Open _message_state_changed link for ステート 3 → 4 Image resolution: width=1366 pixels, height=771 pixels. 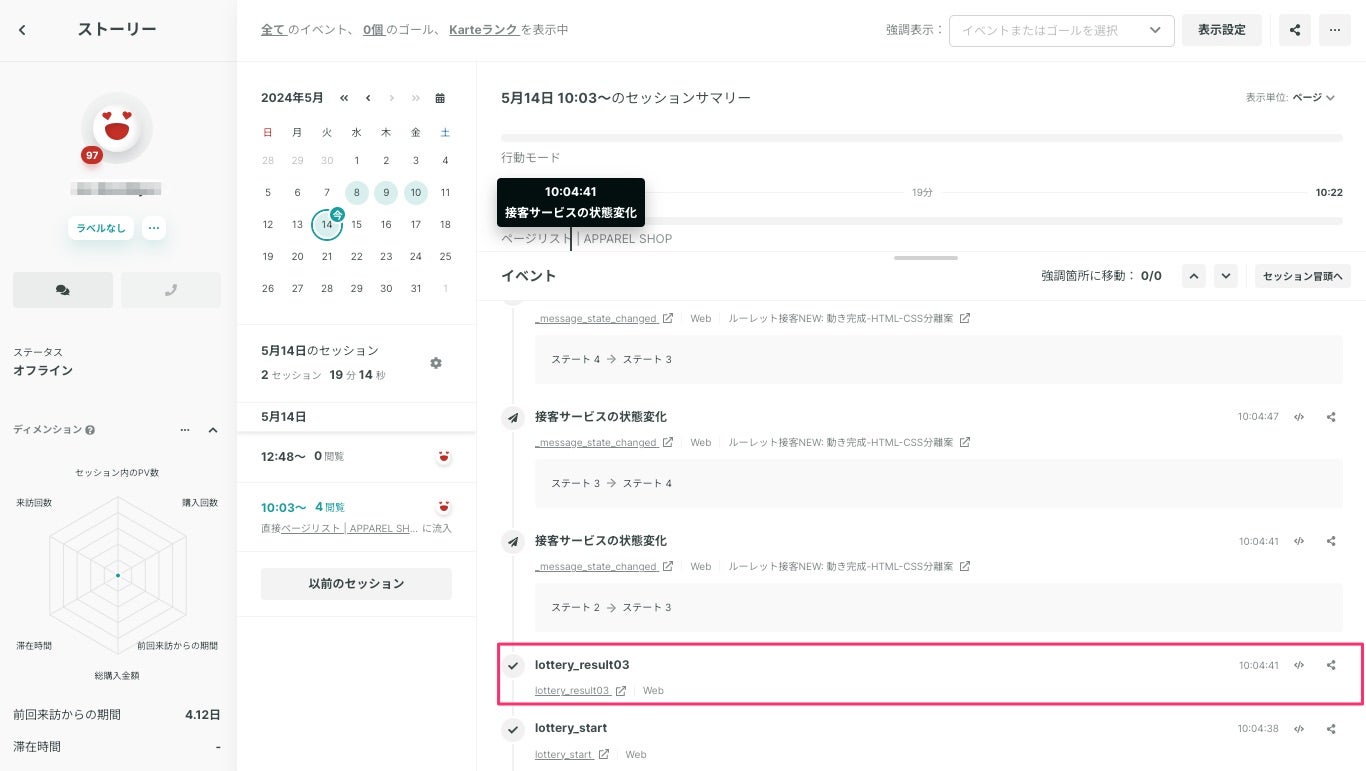604,443
